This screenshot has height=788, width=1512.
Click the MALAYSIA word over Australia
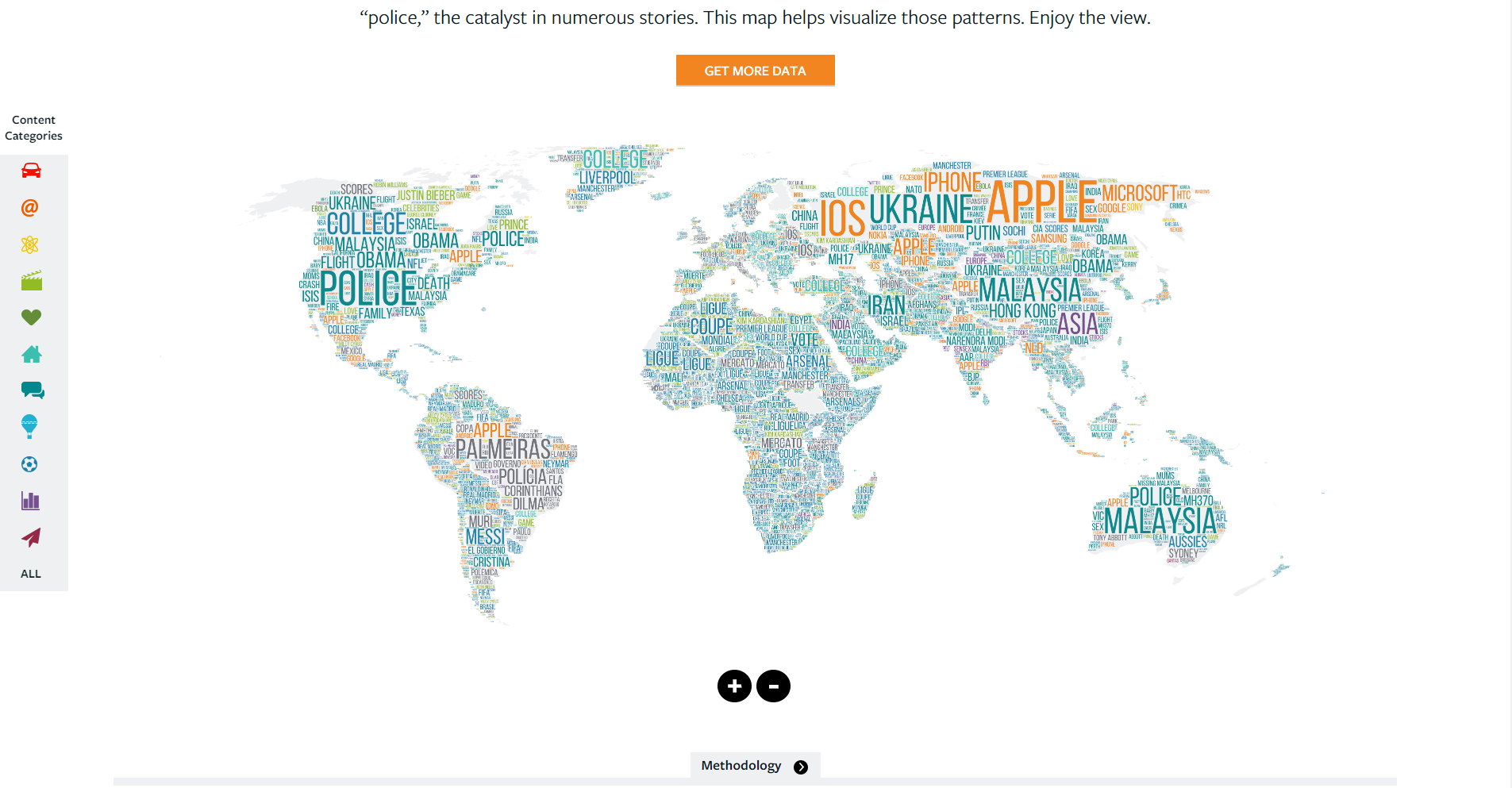(1160, 521)
